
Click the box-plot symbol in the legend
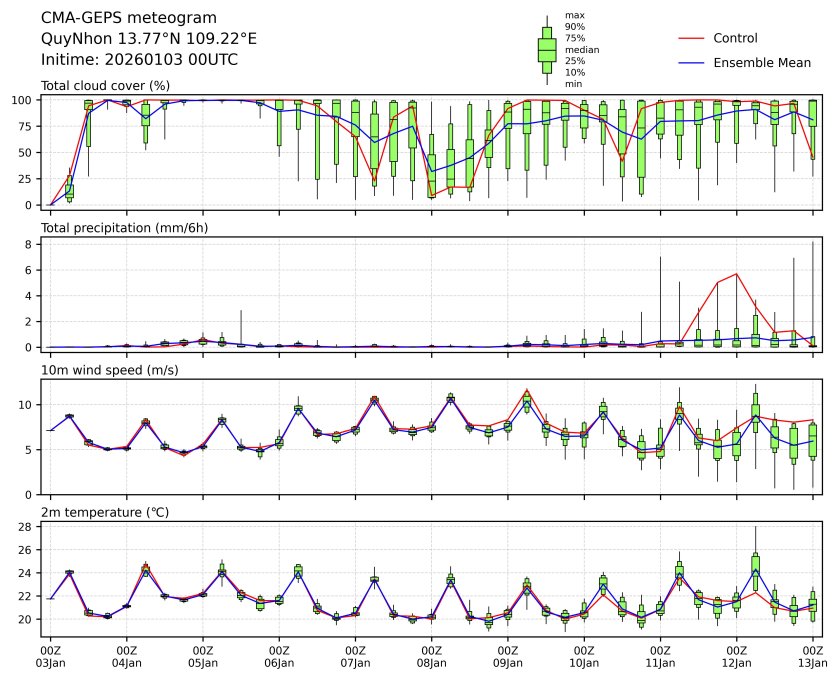tap(547, 49)
